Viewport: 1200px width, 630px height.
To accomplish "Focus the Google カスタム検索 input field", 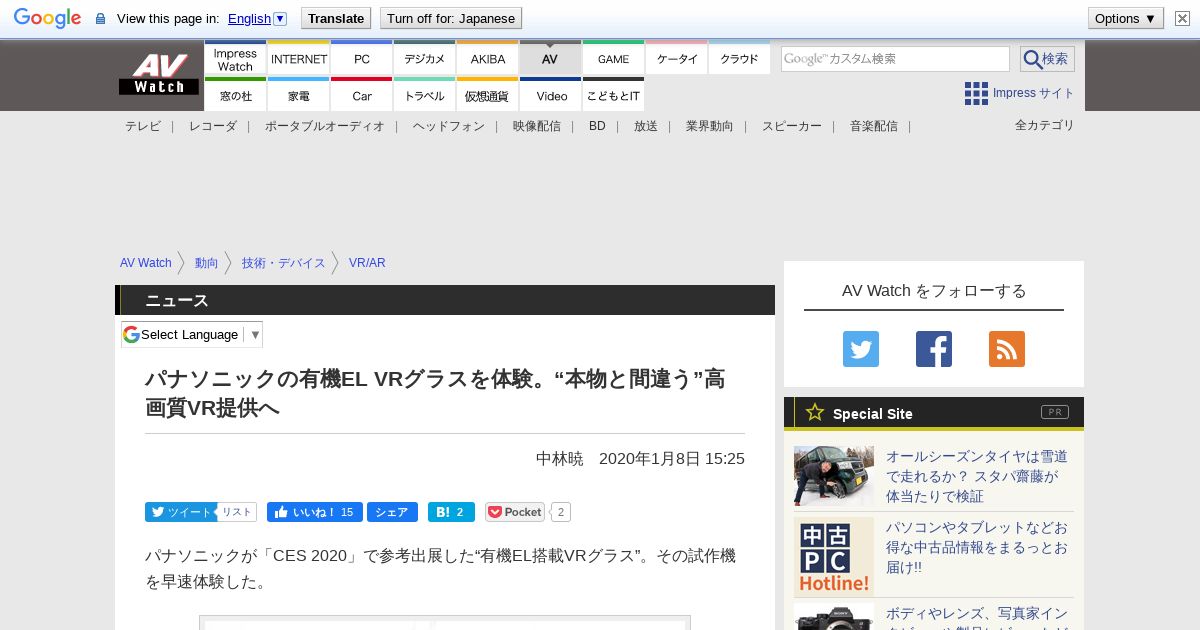I will [895, 59].
